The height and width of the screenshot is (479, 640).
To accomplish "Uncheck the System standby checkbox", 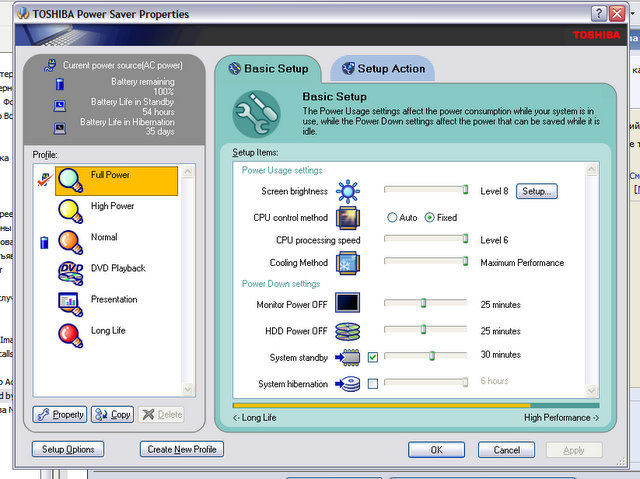I will point(373,357).
